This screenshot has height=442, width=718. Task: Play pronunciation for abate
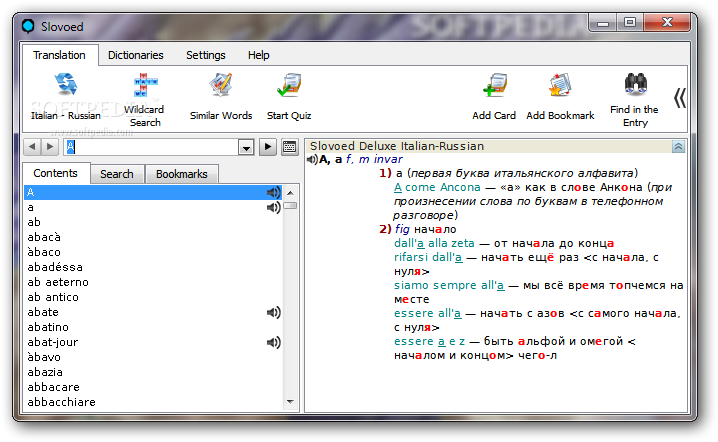click(273, 312)
